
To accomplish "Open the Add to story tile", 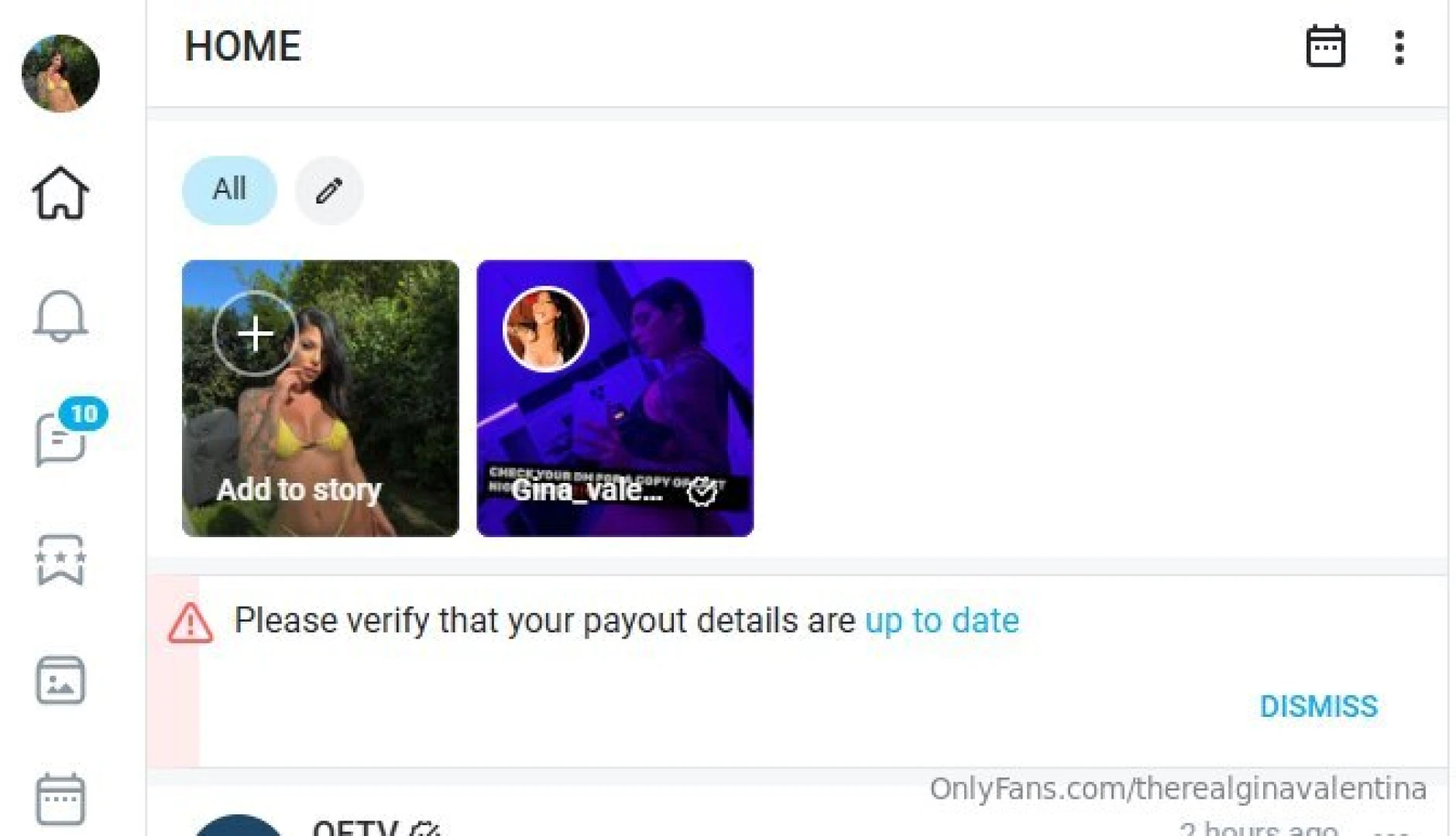I will coord(321,399).
